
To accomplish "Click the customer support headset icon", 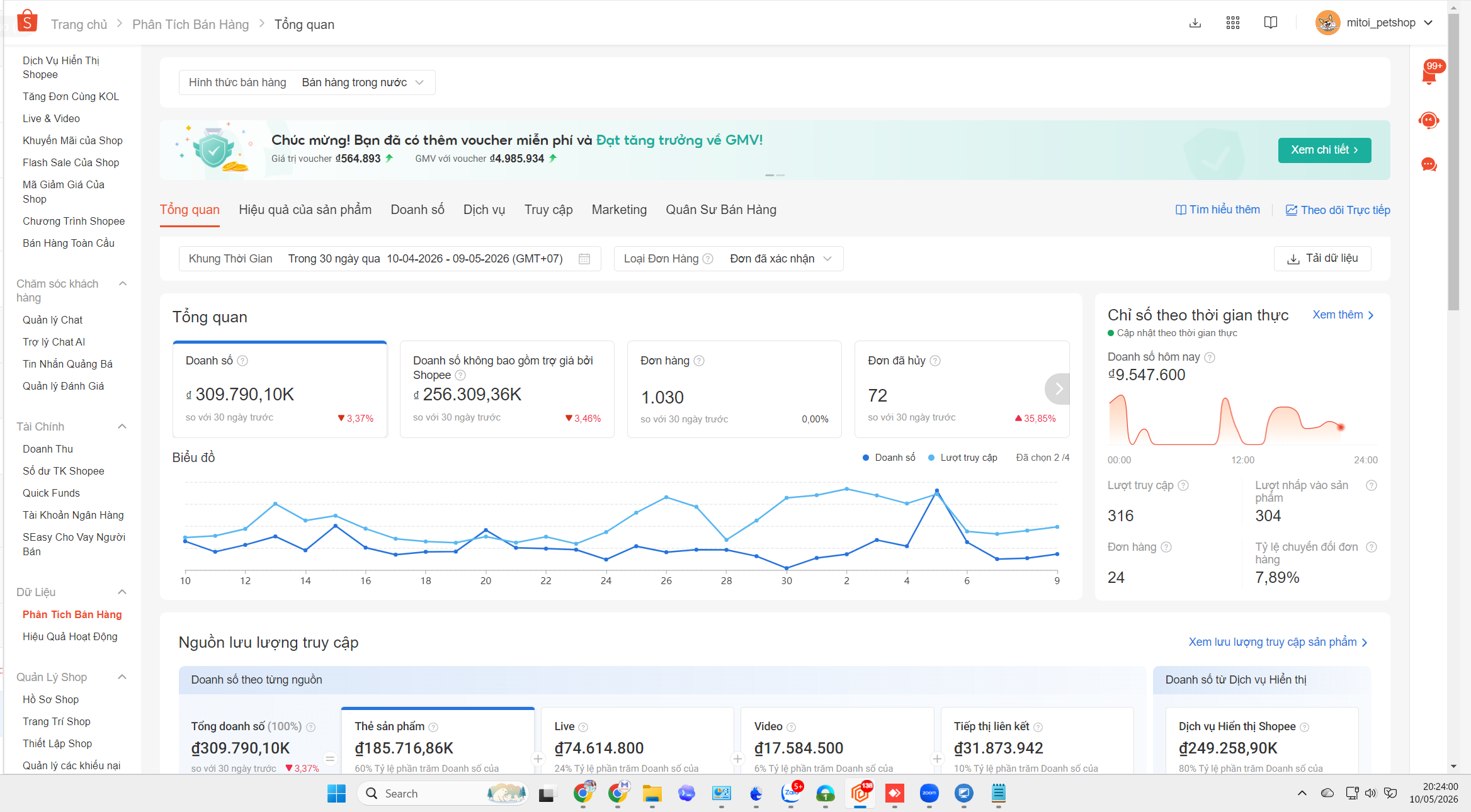I will (1429, 120).
